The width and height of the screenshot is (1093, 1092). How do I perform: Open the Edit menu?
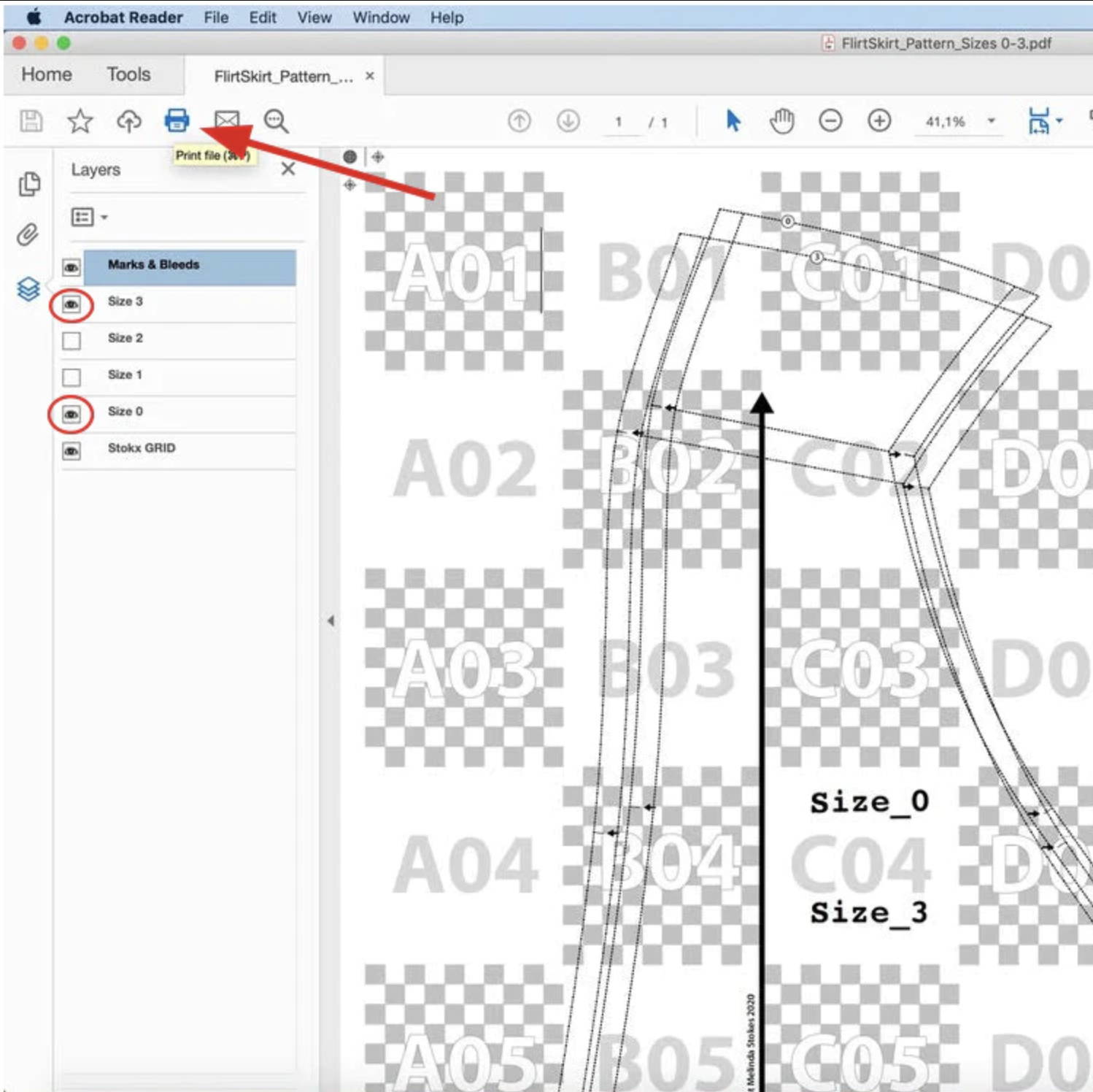[263, 17]
